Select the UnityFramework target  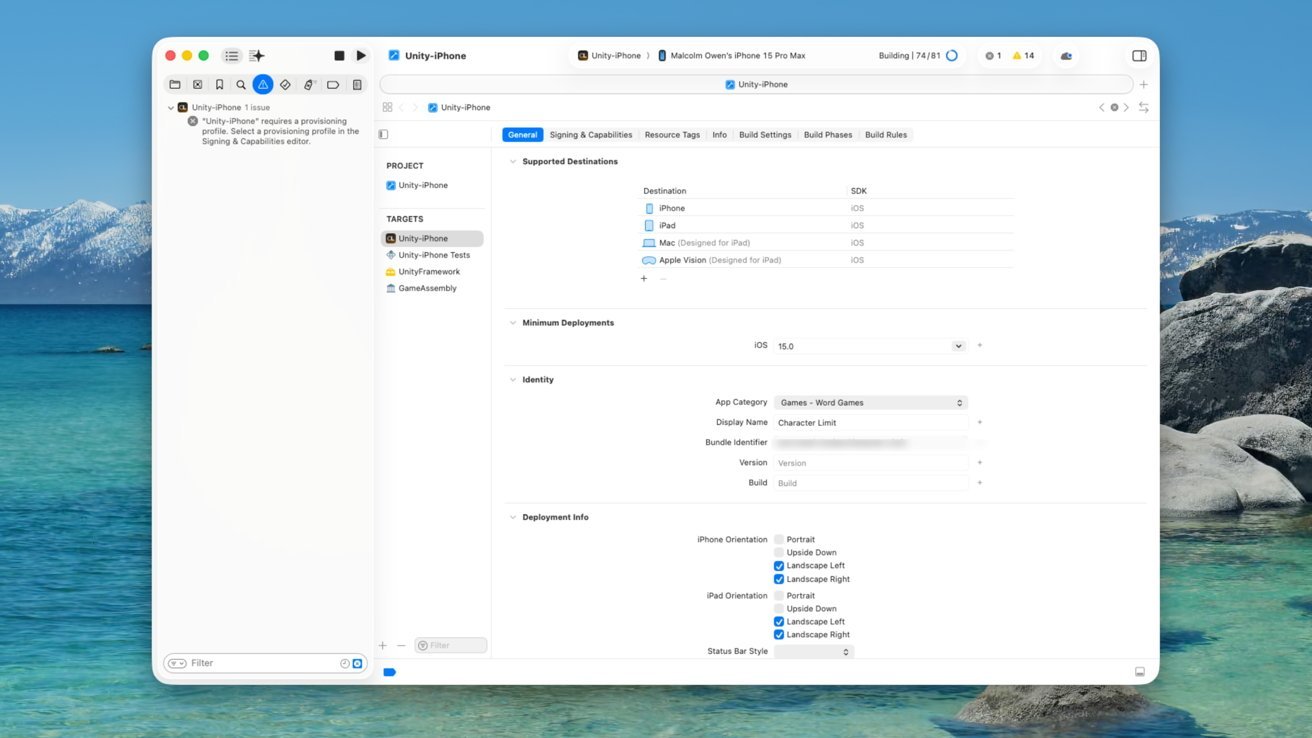[x=429, y=272]
